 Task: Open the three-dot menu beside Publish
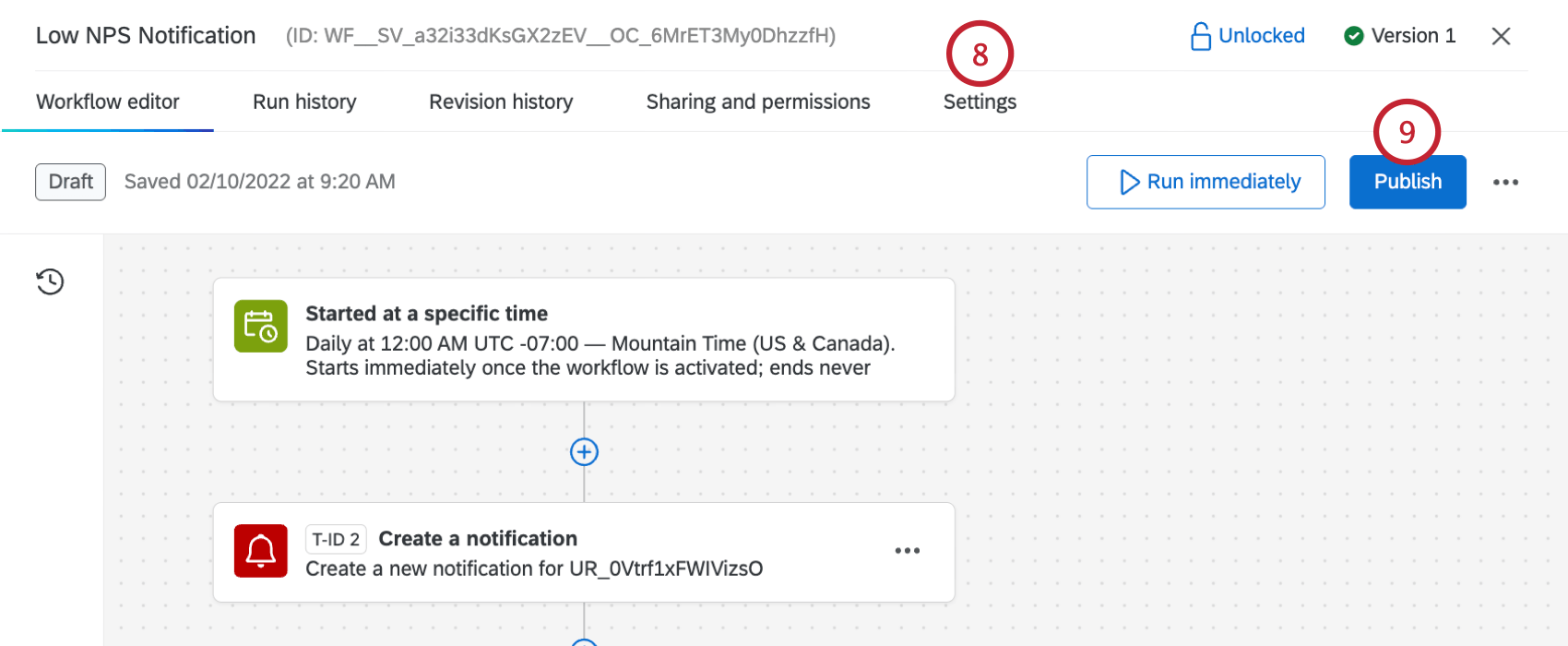point(1505,182)
